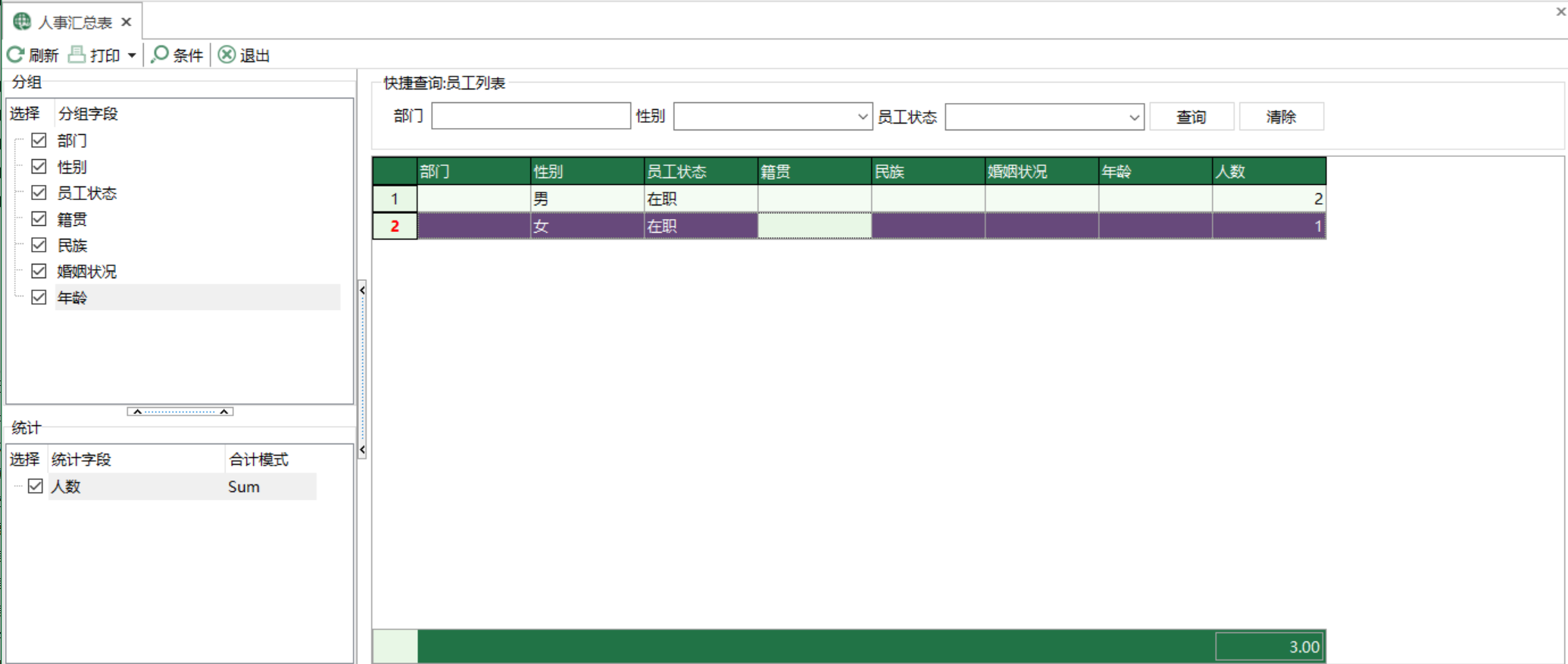The image size is (1568, 664).
Task: Toggle the 婚姻状况 grouping checkbox
Action: pyautogui.click(x=39, y=271)
